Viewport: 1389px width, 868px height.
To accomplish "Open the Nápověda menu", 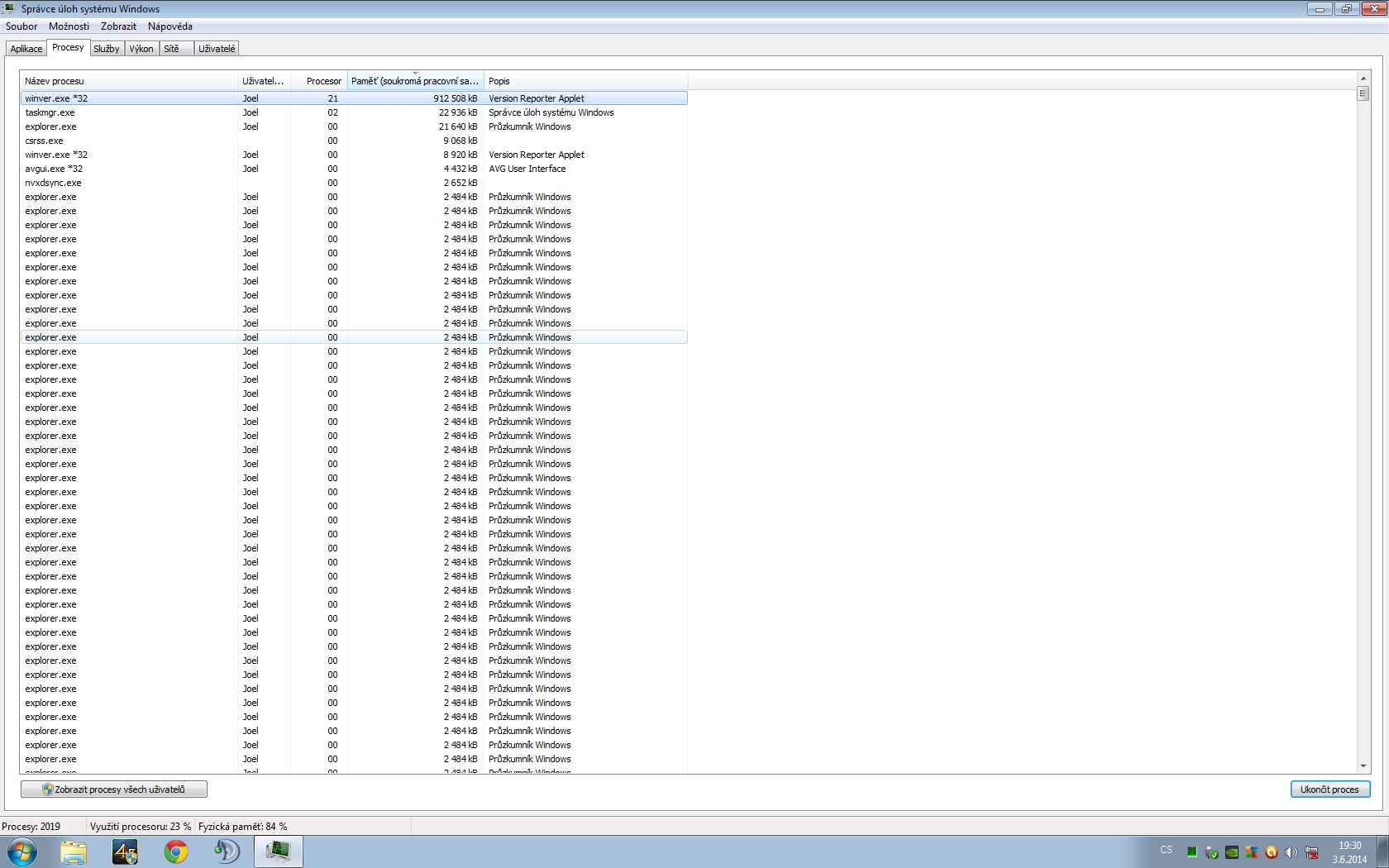I will click(x=170, y=26).
